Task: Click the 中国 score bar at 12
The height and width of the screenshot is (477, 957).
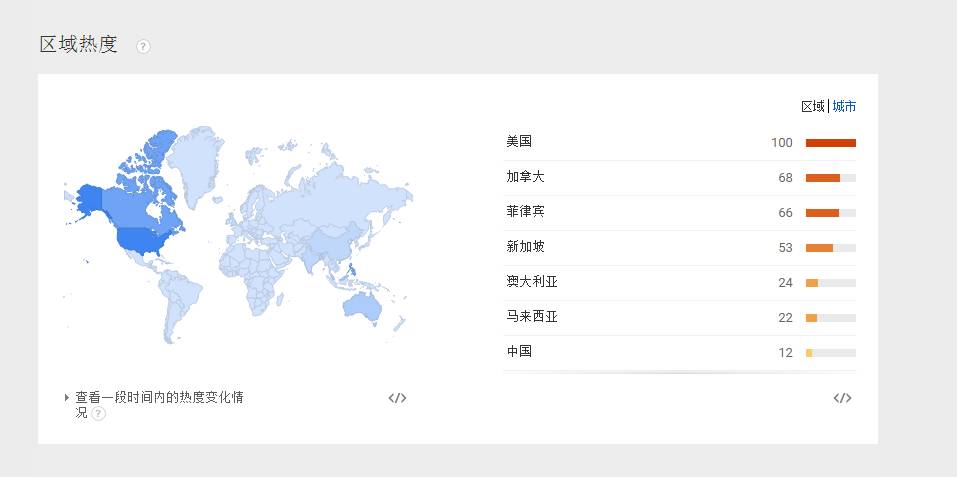Action: 831,353
